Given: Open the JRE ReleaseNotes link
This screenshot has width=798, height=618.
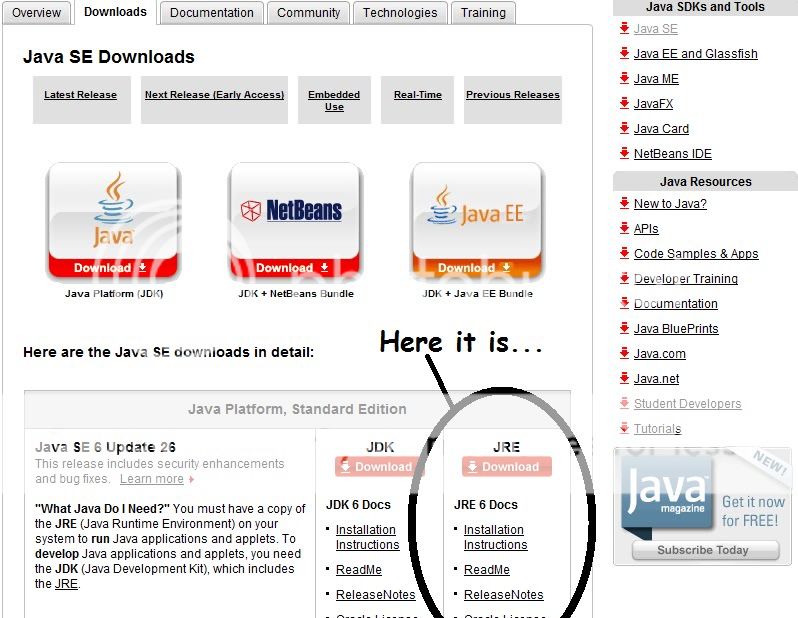Looking at the screenshot, I should click(x=503, y=595).
